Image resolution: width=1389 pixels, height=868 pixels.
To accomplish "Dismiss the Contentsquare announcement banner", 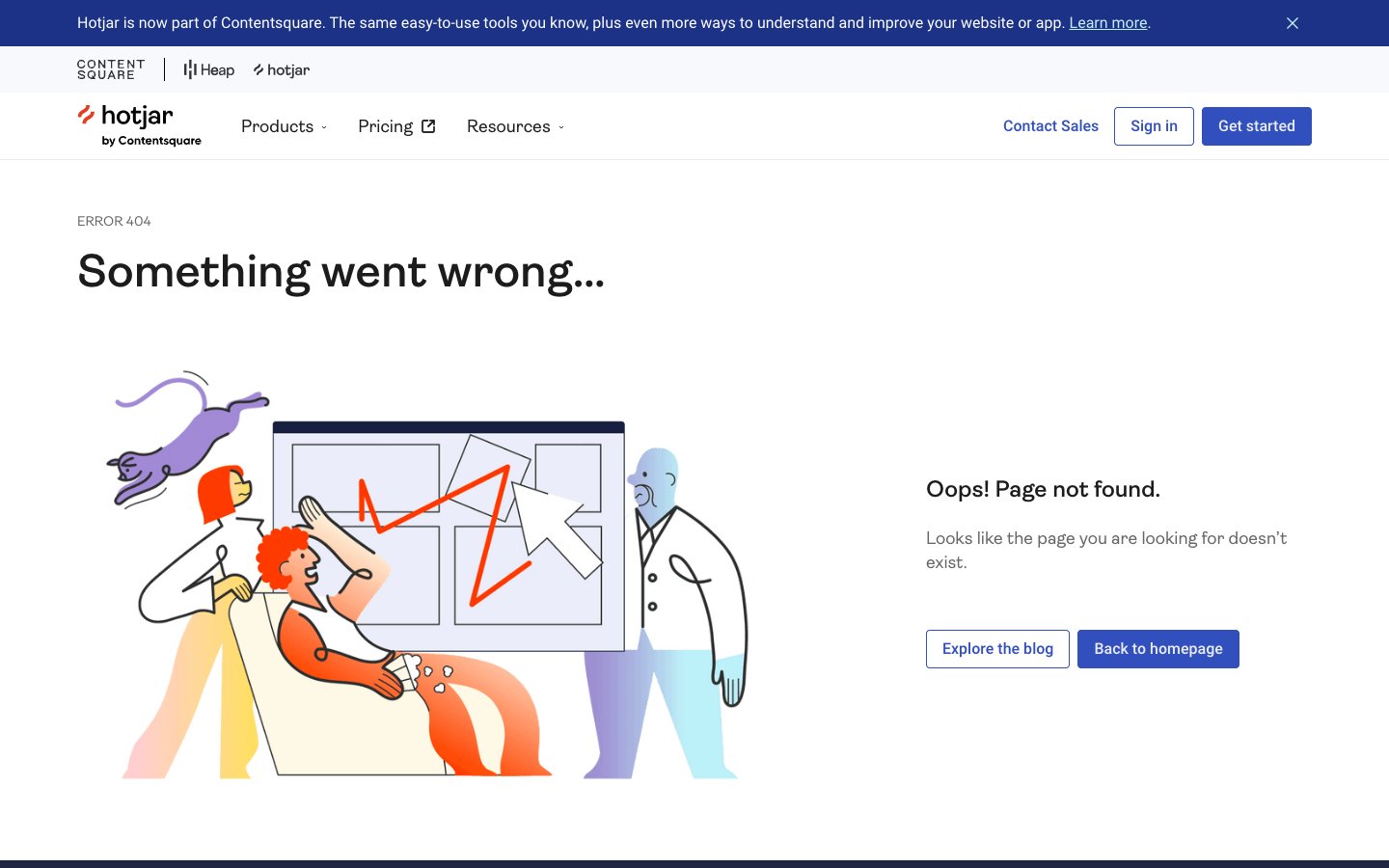I will (x=1293, y=23).
